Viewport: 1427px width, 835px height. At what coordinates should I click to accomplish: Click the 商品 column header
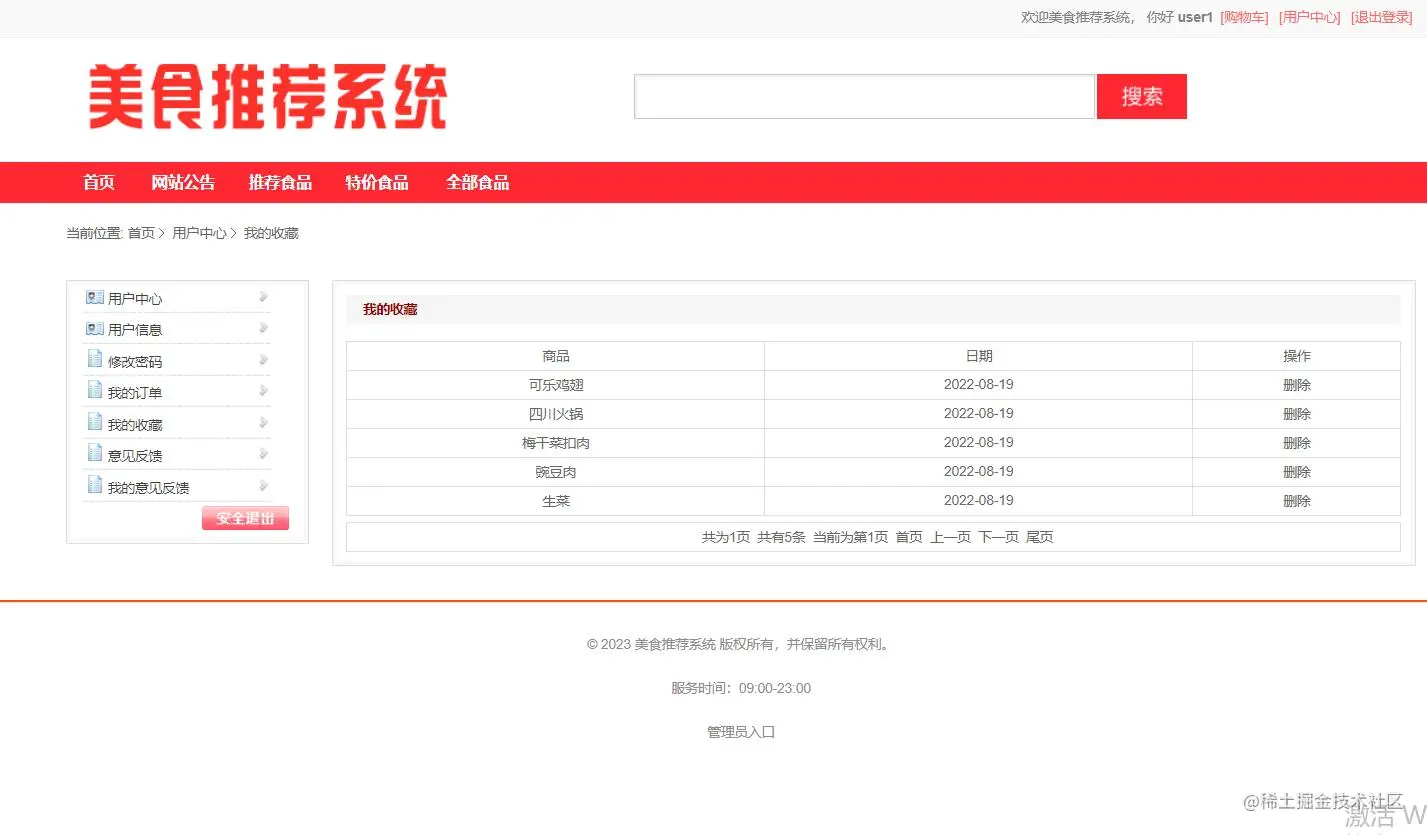point(556,356)
